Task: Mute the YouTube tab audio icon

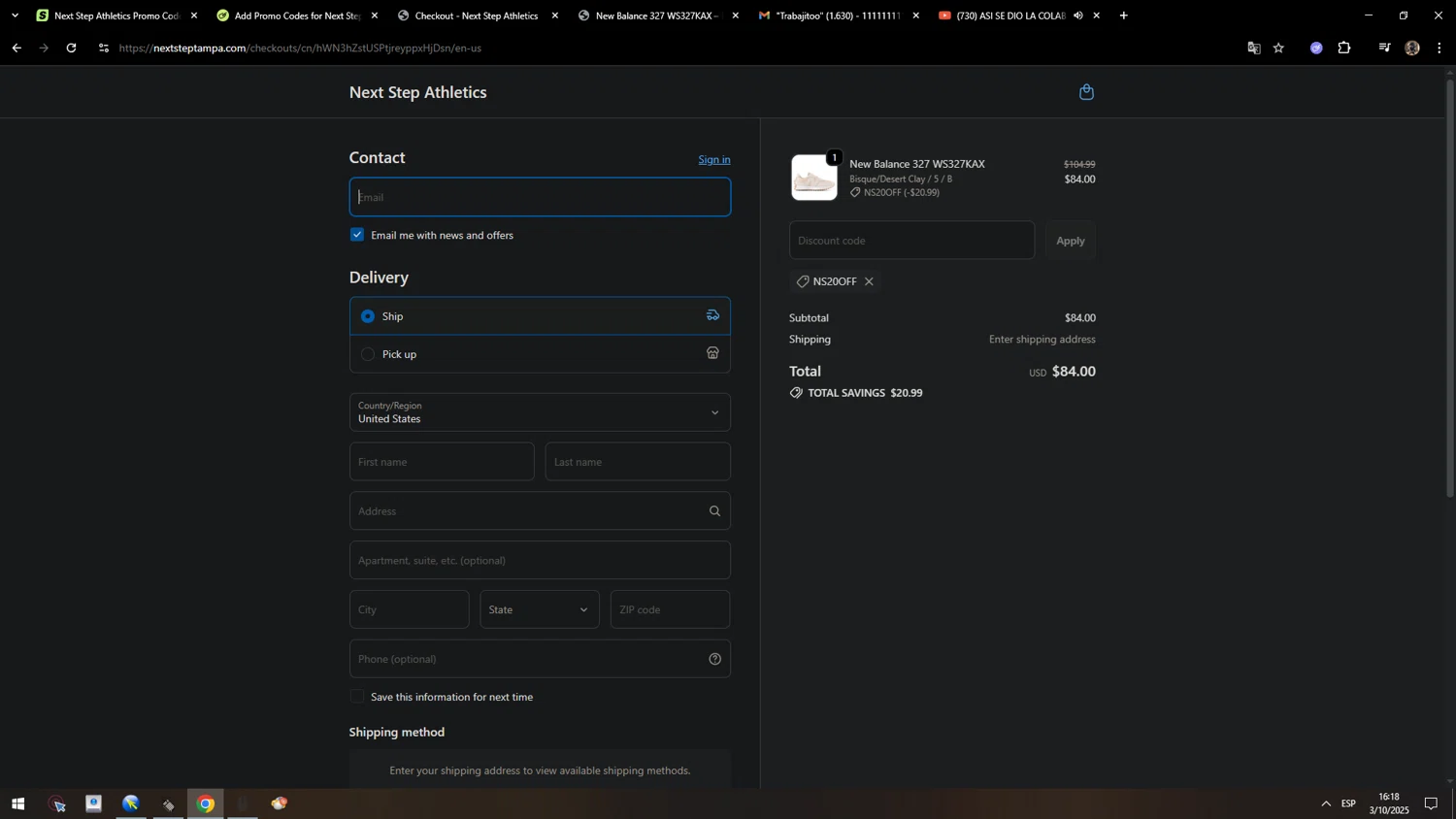Action: [x=1078, y=16]
